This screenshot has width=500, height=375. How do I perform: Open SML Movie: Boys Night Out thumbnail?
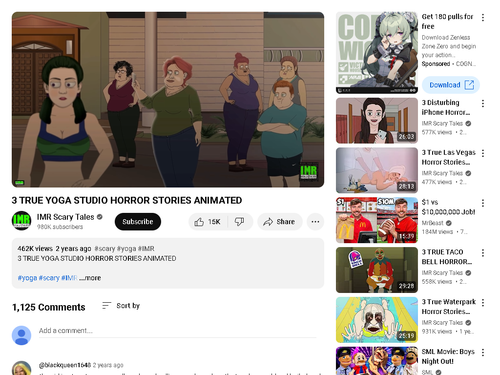377,361
